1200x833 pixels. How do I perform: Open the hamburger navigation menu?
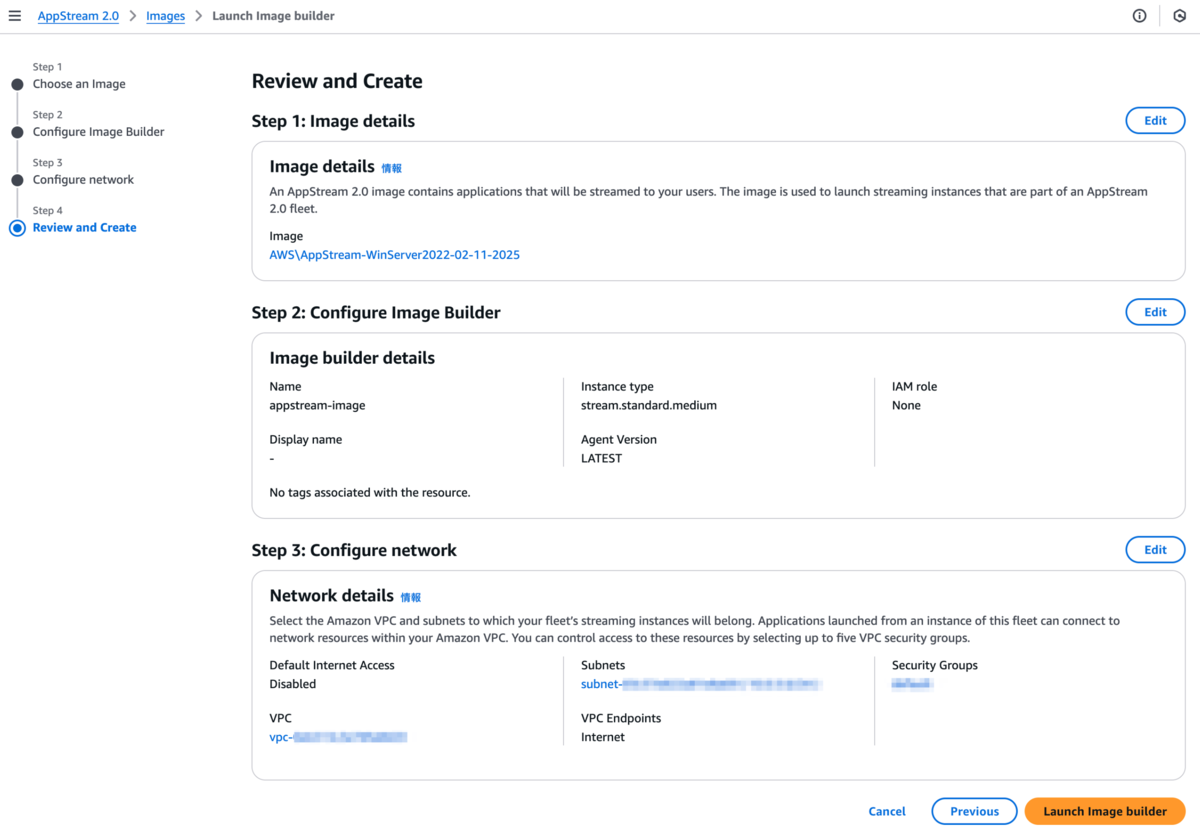pos(14,16)
